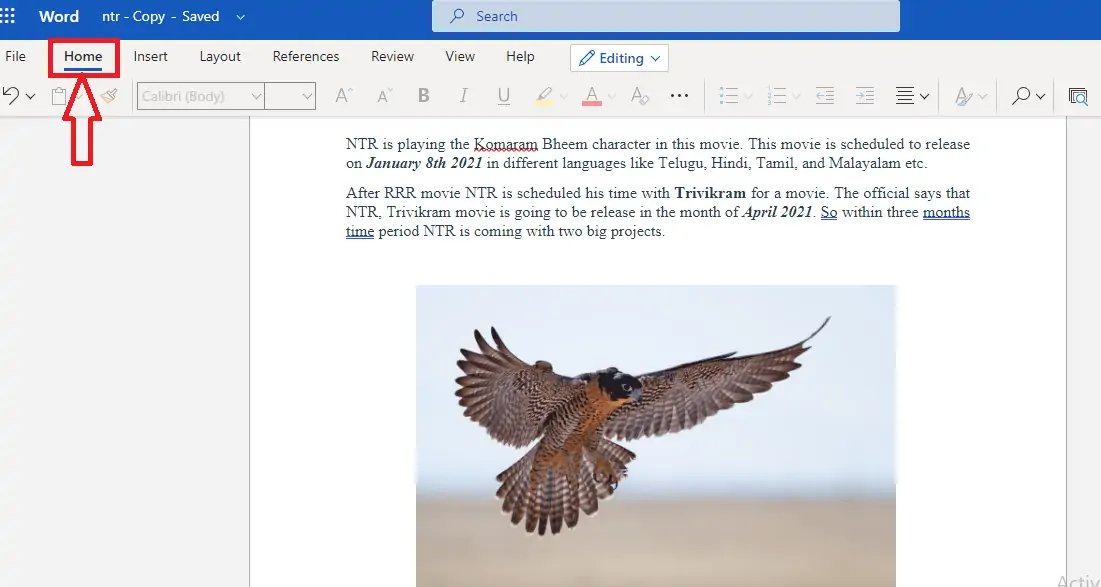This screenshot has width=1101, height=587.
Task: Toggle Bold formatting
Action: (x=423, y=95)
